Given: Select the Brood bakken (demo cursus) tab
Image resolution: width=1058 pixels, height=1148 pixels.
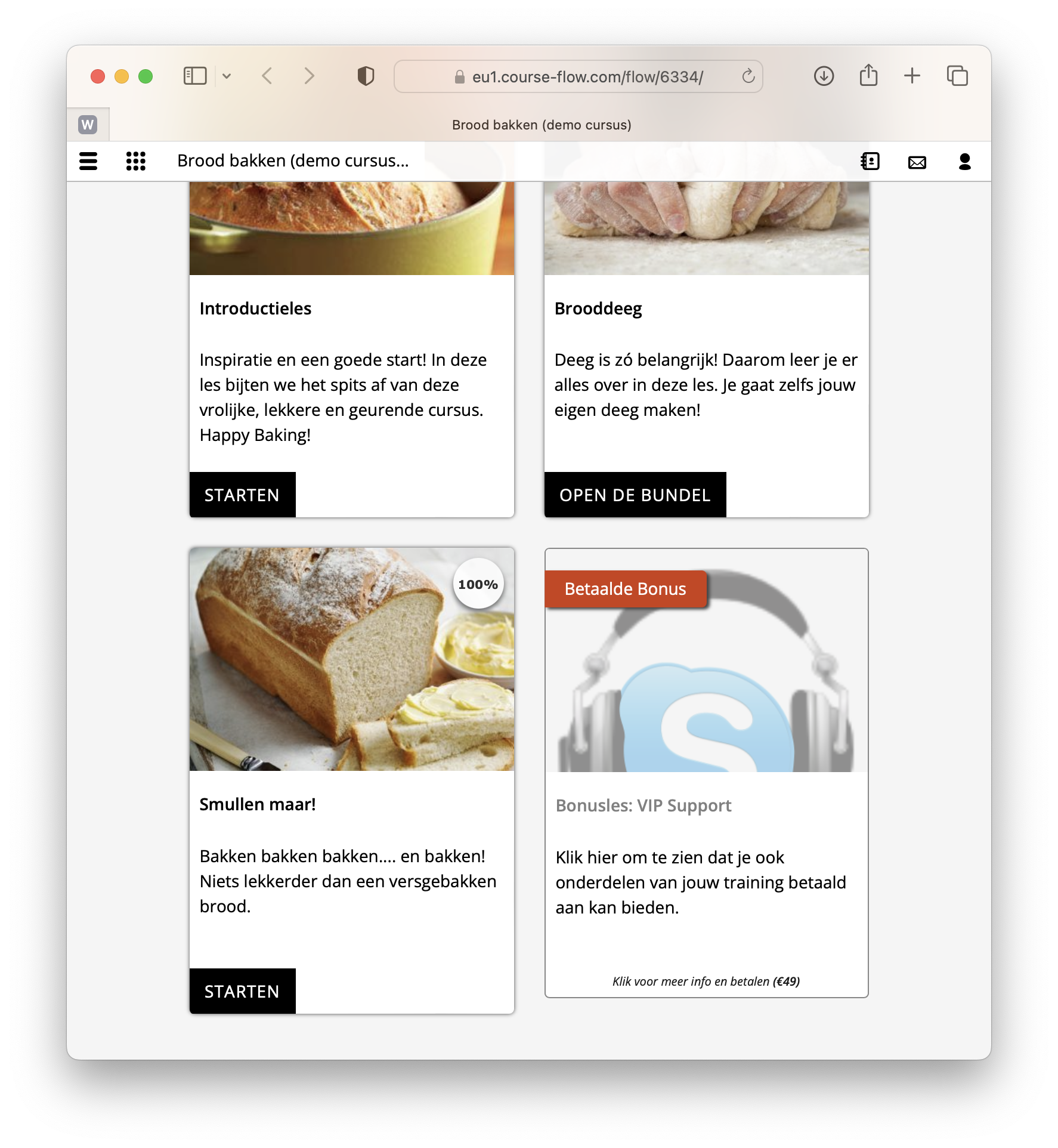Looking at the screenshot, I should tap(542, 125).
